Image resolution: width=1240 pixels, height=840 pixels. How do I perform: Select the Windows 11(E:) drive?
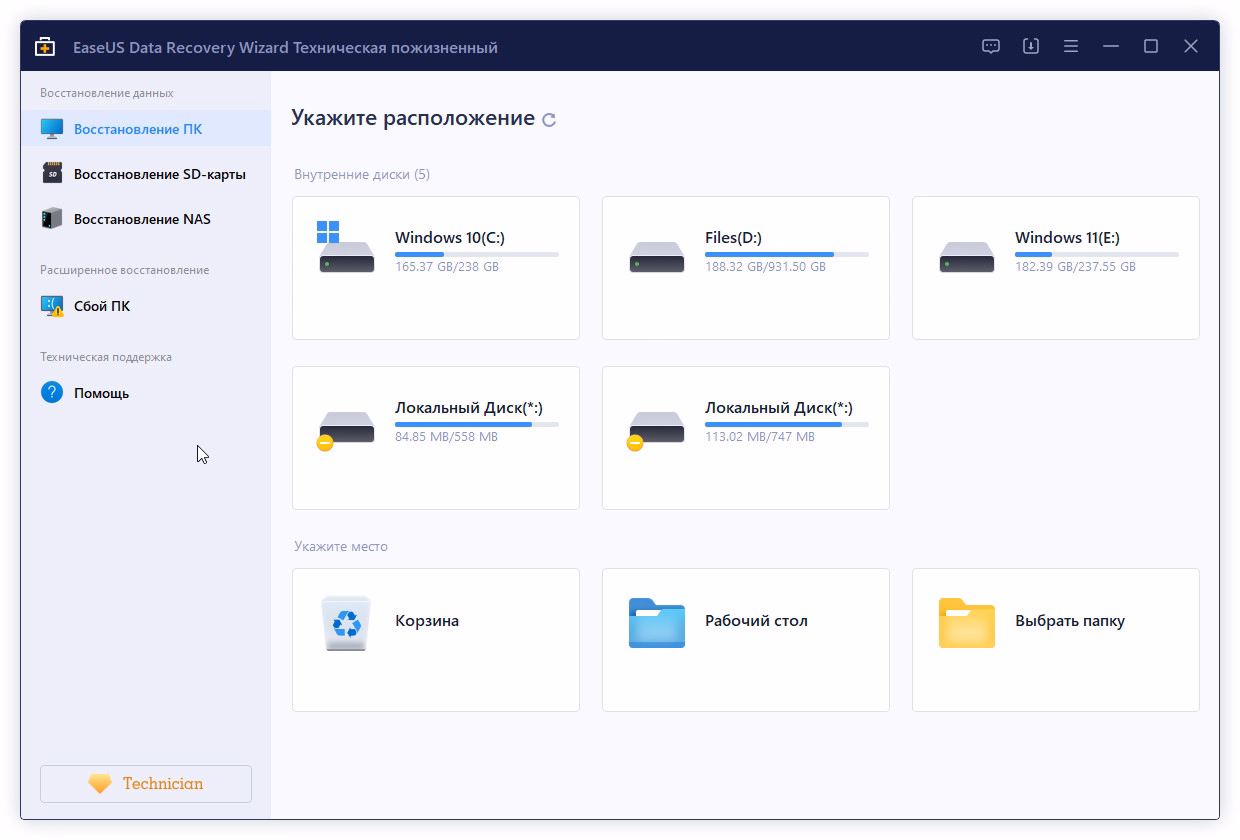pyautogui.click(x=1056, y=268)
